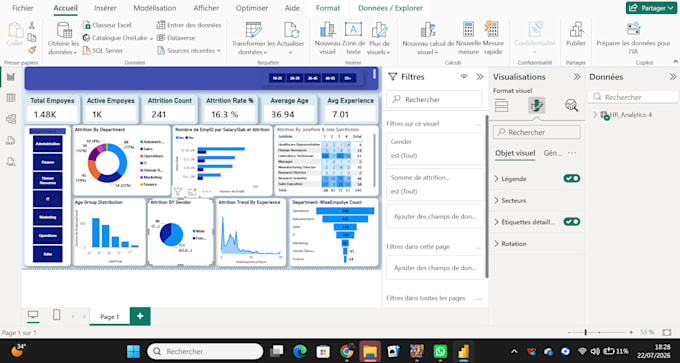Open the Obtenir les données source picker
This screenshot has width=680, height=363.
coord(63,39)
